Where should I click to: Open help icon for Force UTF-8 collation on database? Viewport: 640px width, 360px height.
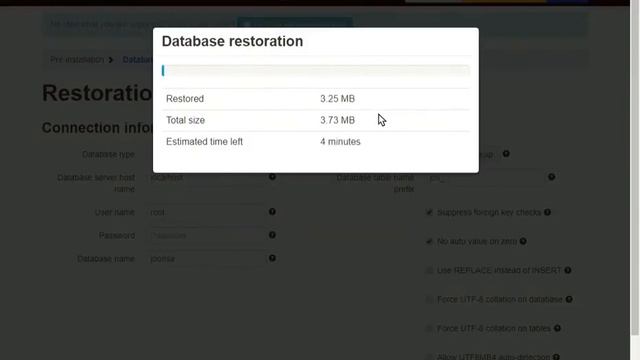[x=569, y=299]
